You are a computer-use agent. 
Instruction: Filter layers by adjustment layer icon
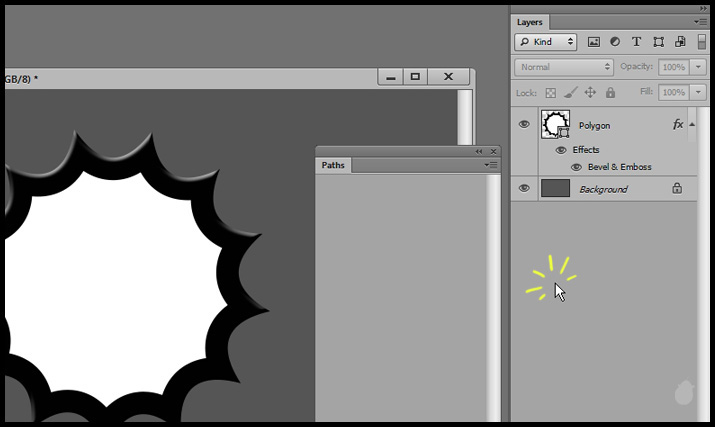[x=614, y=42]
